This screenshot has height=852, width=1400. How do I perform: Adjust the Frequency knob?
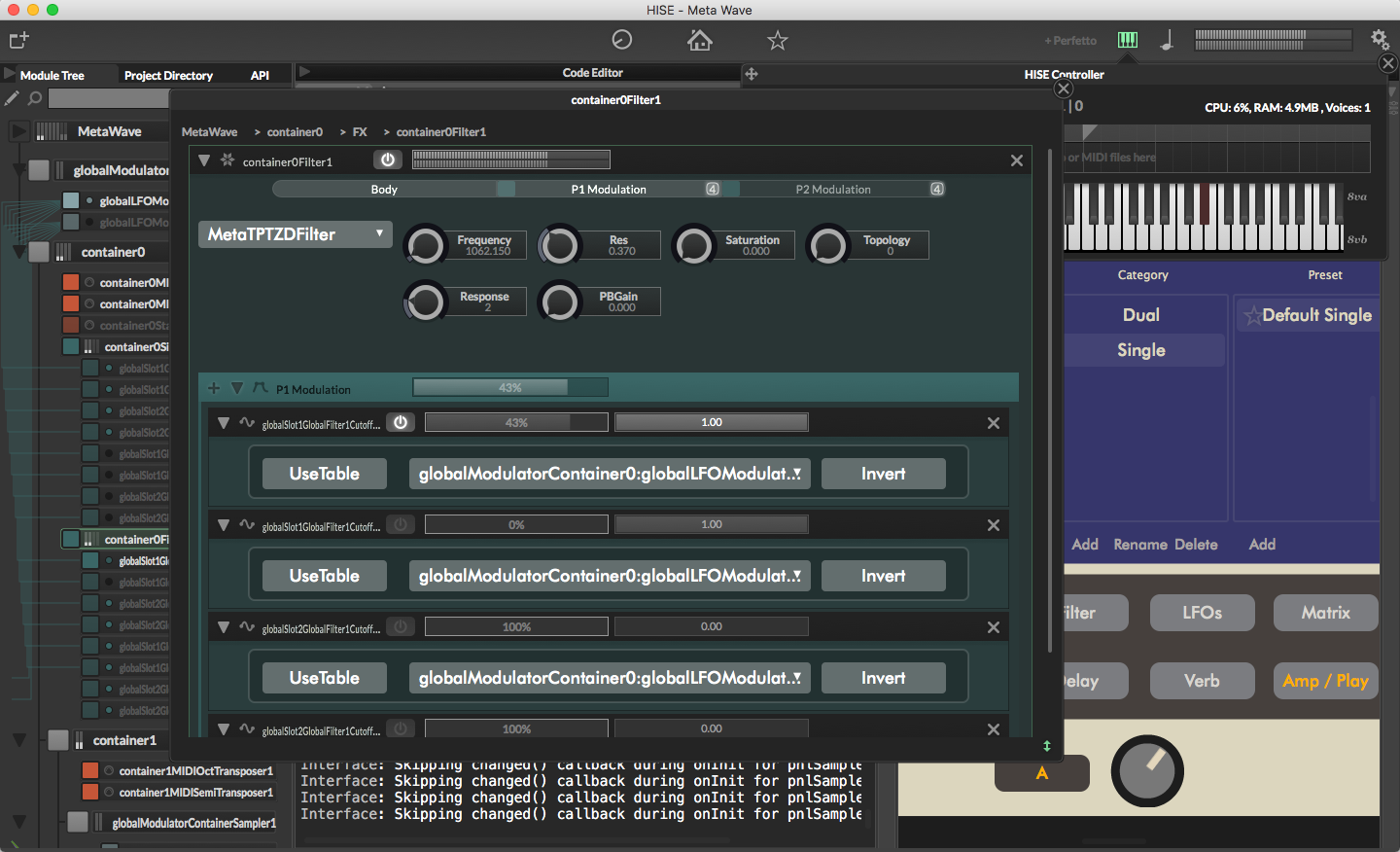coord(425,245)
